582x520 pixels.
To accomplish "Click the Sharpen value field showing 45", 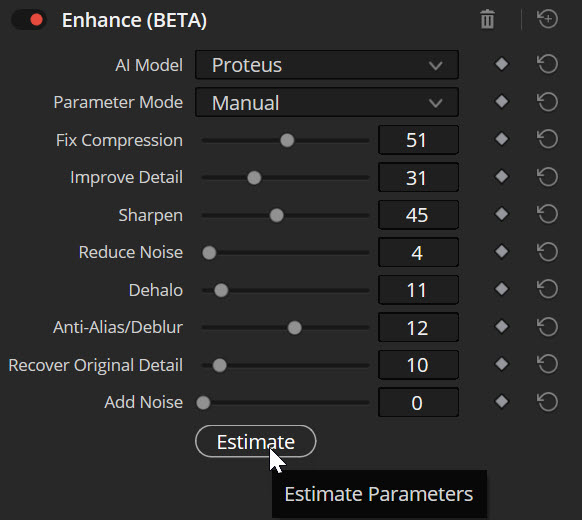I will 418,215.
